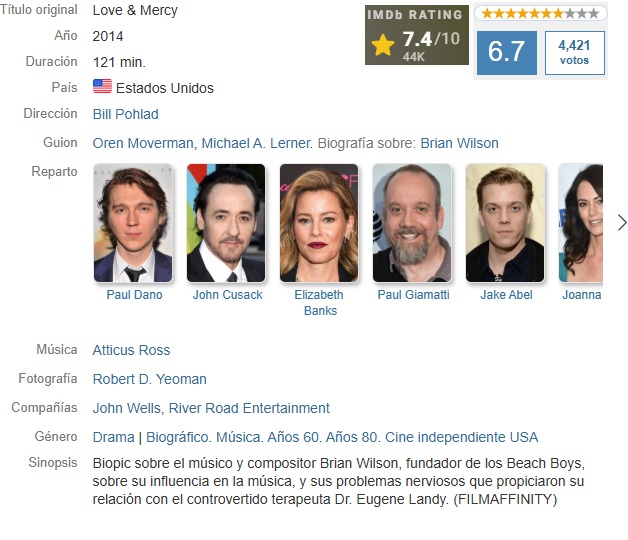Viewport: 628px width, 540px height.
Task: Open Oren Moverman screenwriter link
Action: click(x=143, y=143)
